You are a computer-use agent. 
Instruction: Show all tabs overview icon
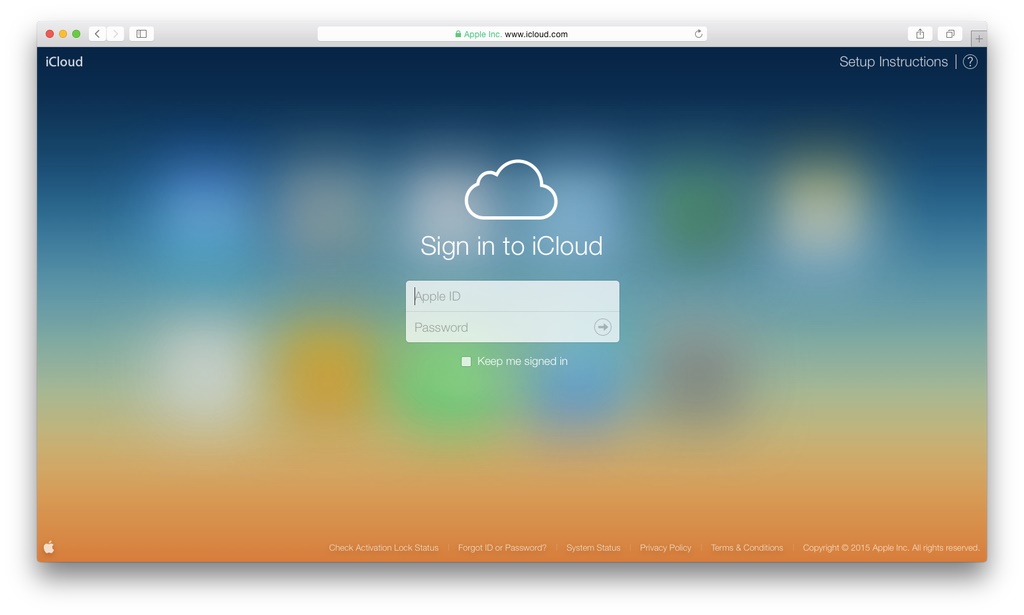click(x=950, y=34)
